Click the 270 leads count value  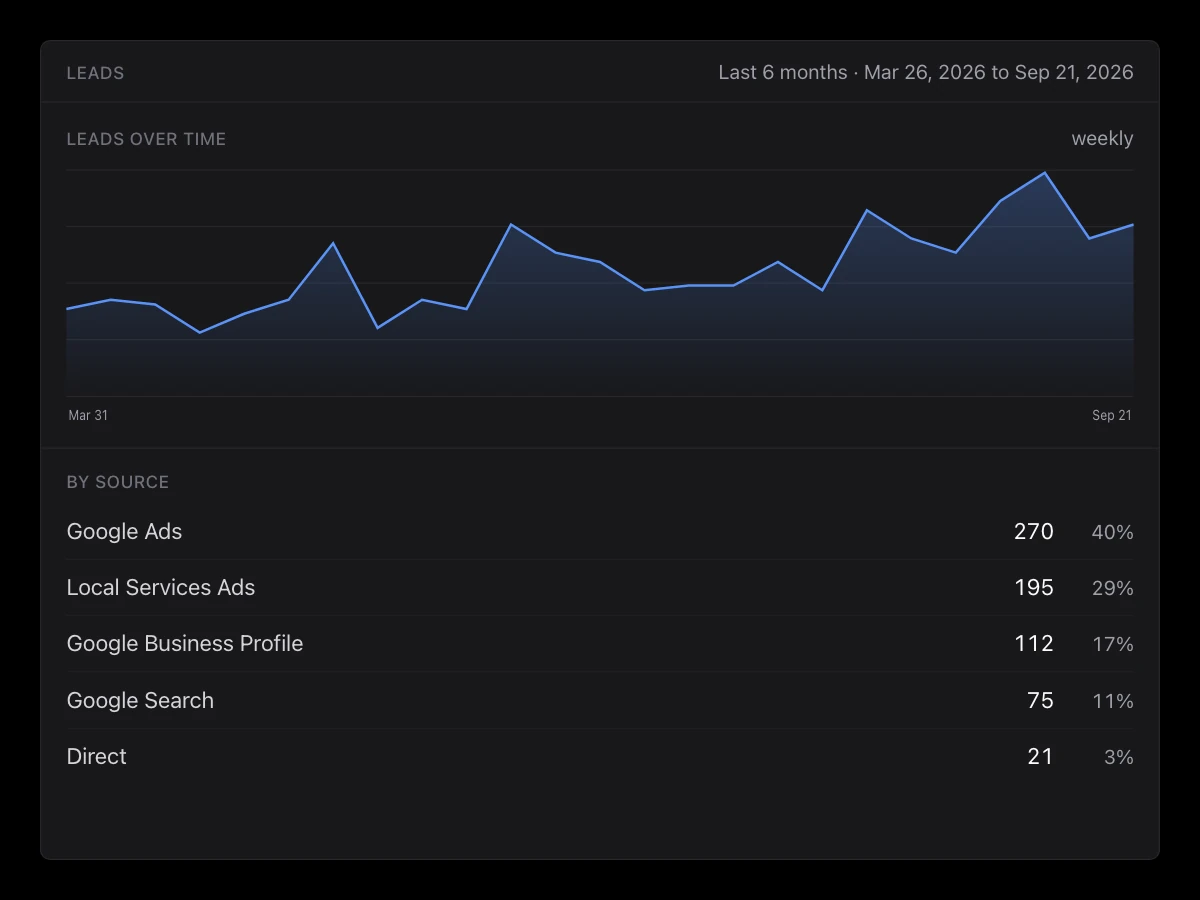[1034, 532]
